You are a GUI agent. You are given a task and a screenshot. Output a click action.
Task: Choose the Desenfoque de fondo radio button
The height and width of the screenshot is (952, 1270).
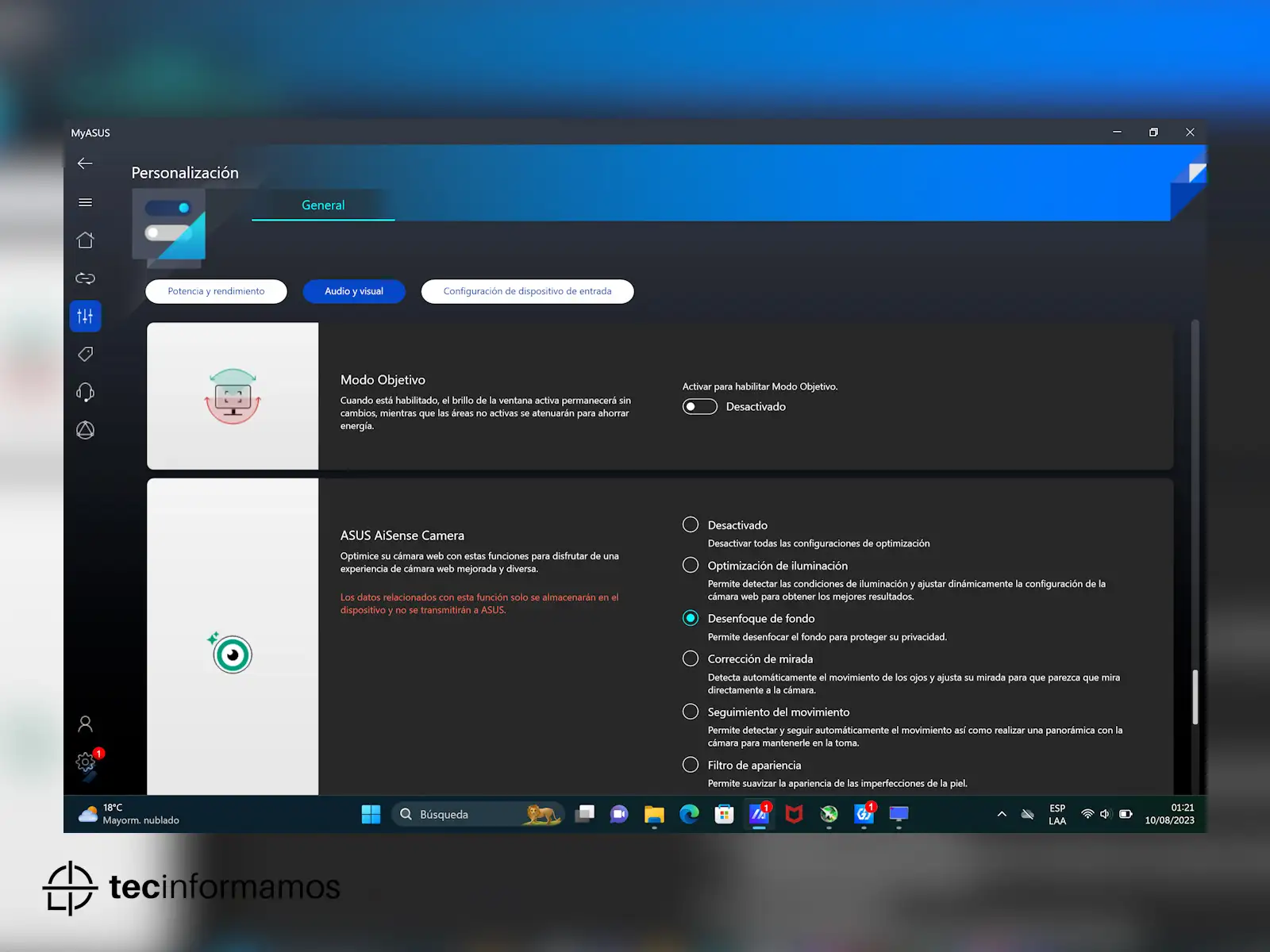(691, 619)
